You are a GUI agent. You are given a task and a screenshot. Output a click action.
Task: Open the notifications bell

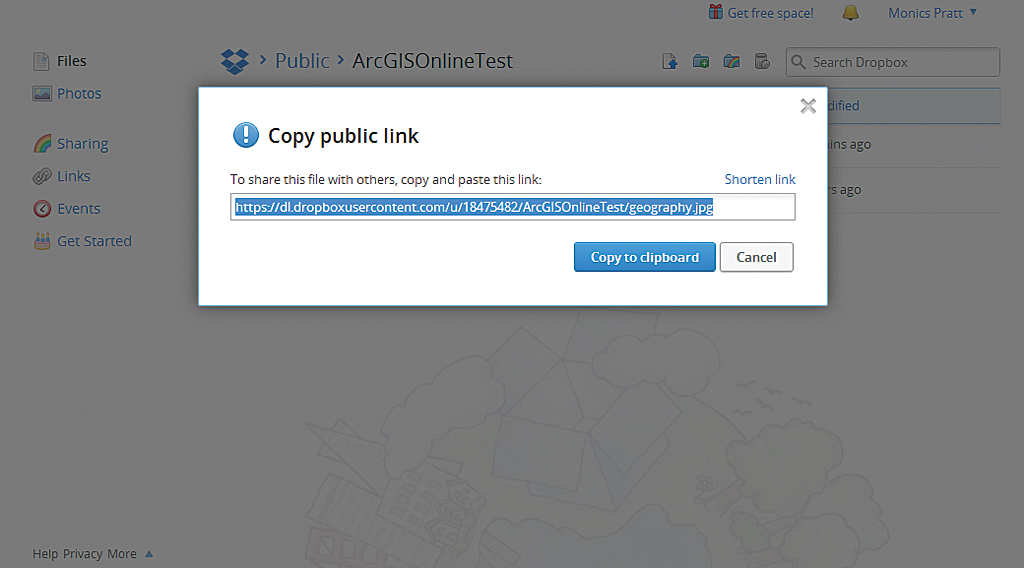851,13
